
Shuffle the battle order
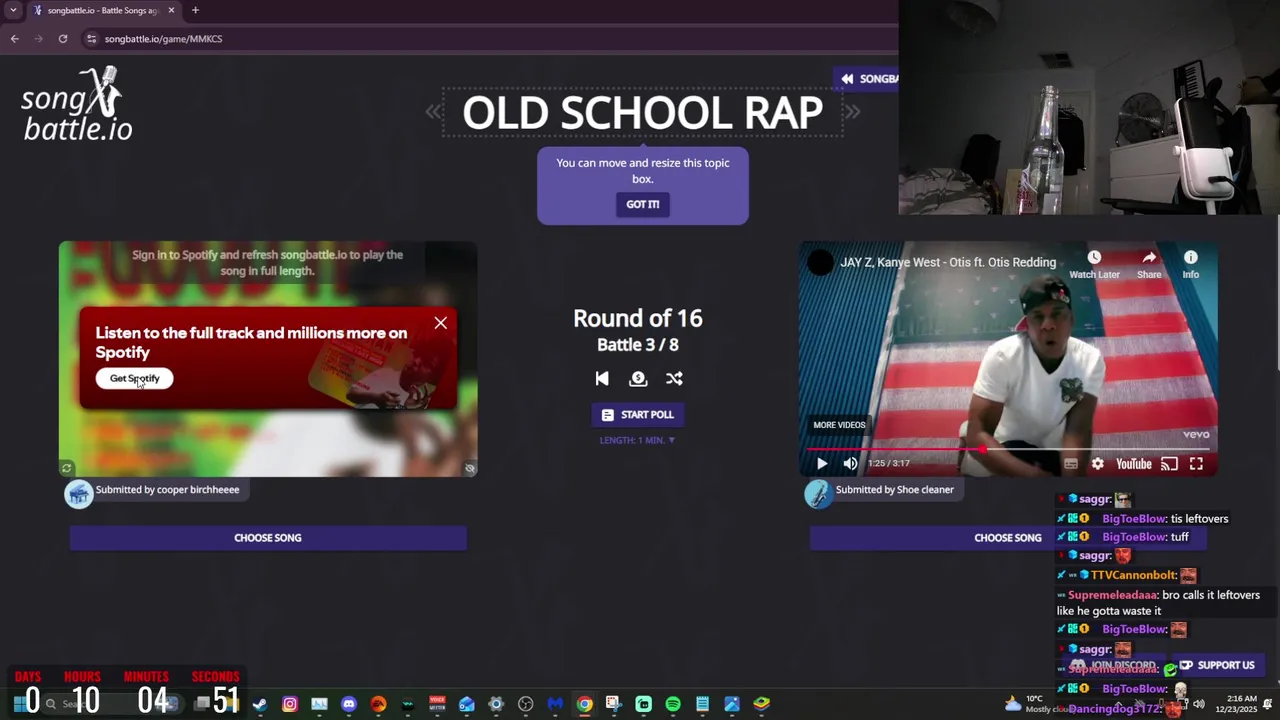[674, 378]
